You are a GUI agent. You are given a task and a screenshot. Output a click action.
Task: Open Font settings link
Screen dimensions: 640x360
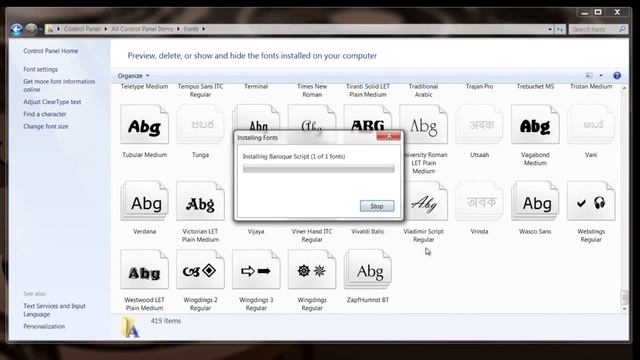40,69
